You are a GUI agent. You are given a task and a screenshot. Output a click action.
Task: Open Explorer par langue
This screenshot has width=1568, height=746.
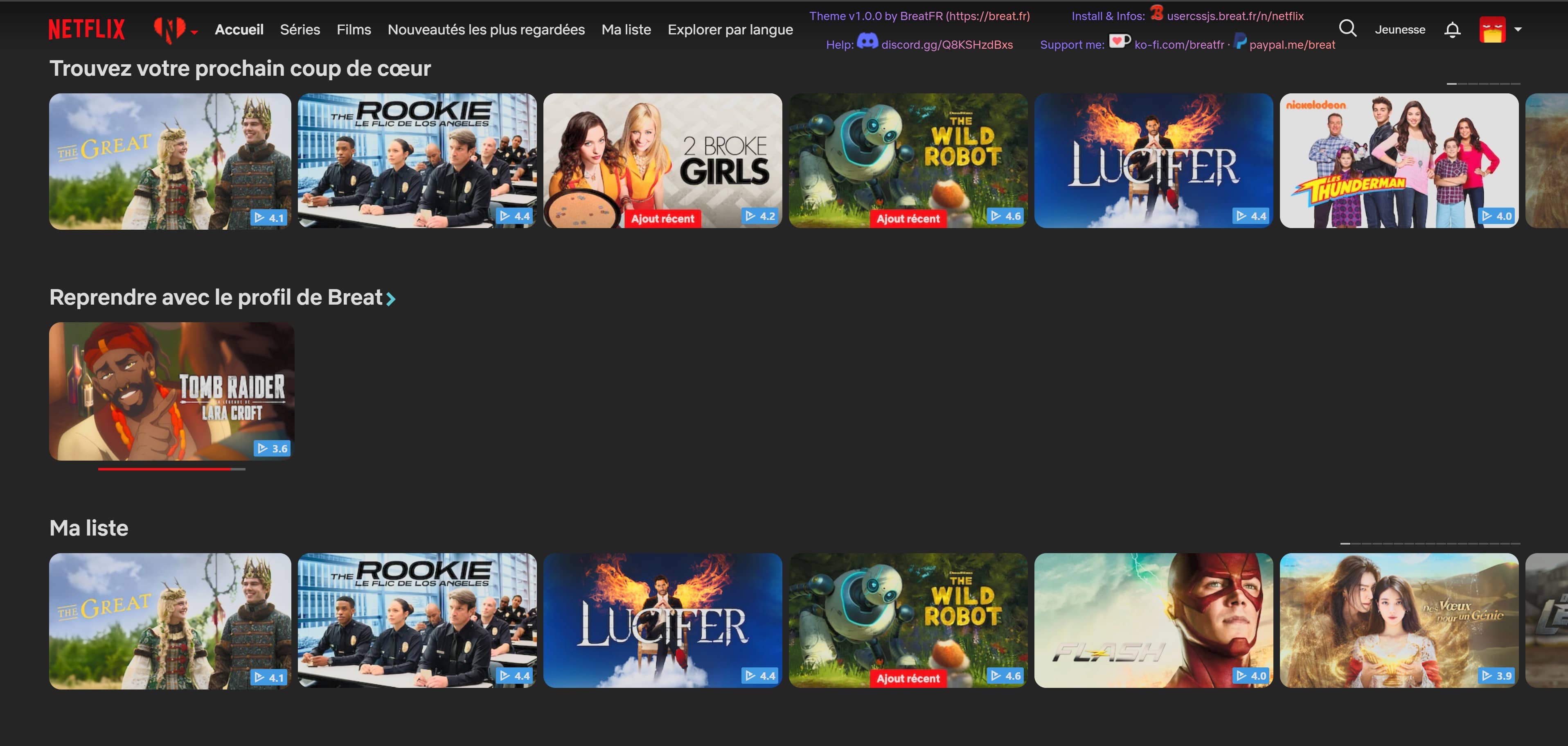[x=730, y=29]
